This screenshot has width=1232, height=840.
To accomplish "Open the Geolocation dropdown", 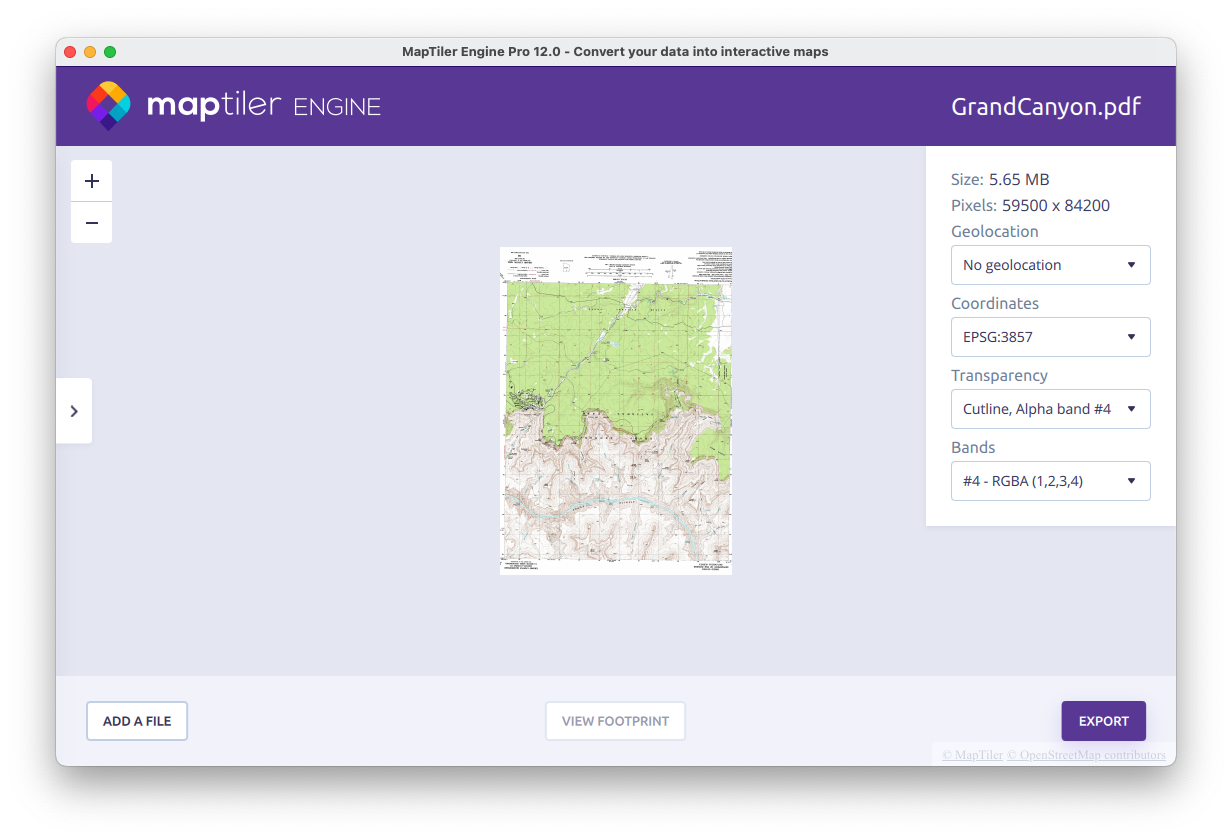I will point(1050,265).
